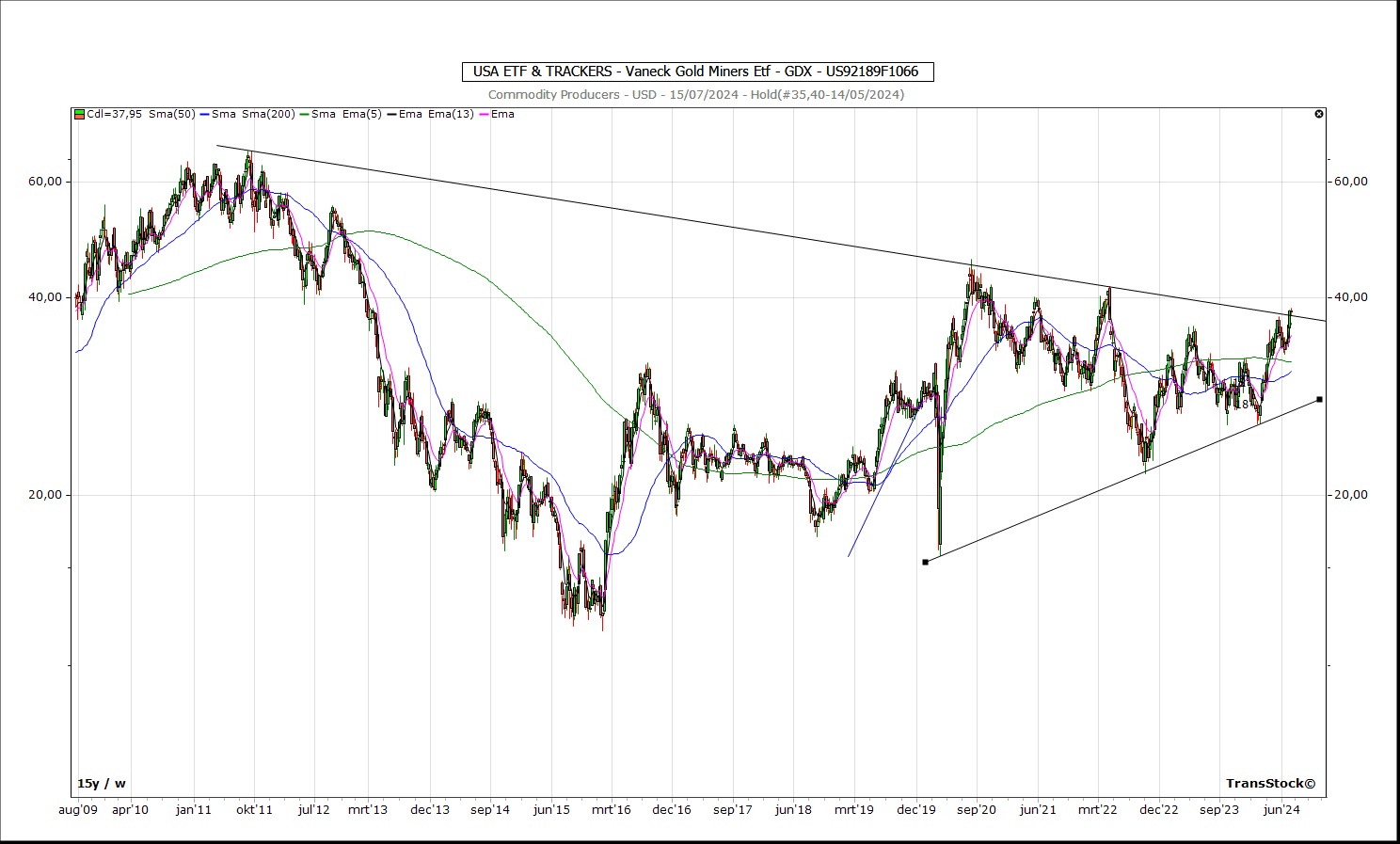Click the 'mrt'13' date label

tap(368, 809)
